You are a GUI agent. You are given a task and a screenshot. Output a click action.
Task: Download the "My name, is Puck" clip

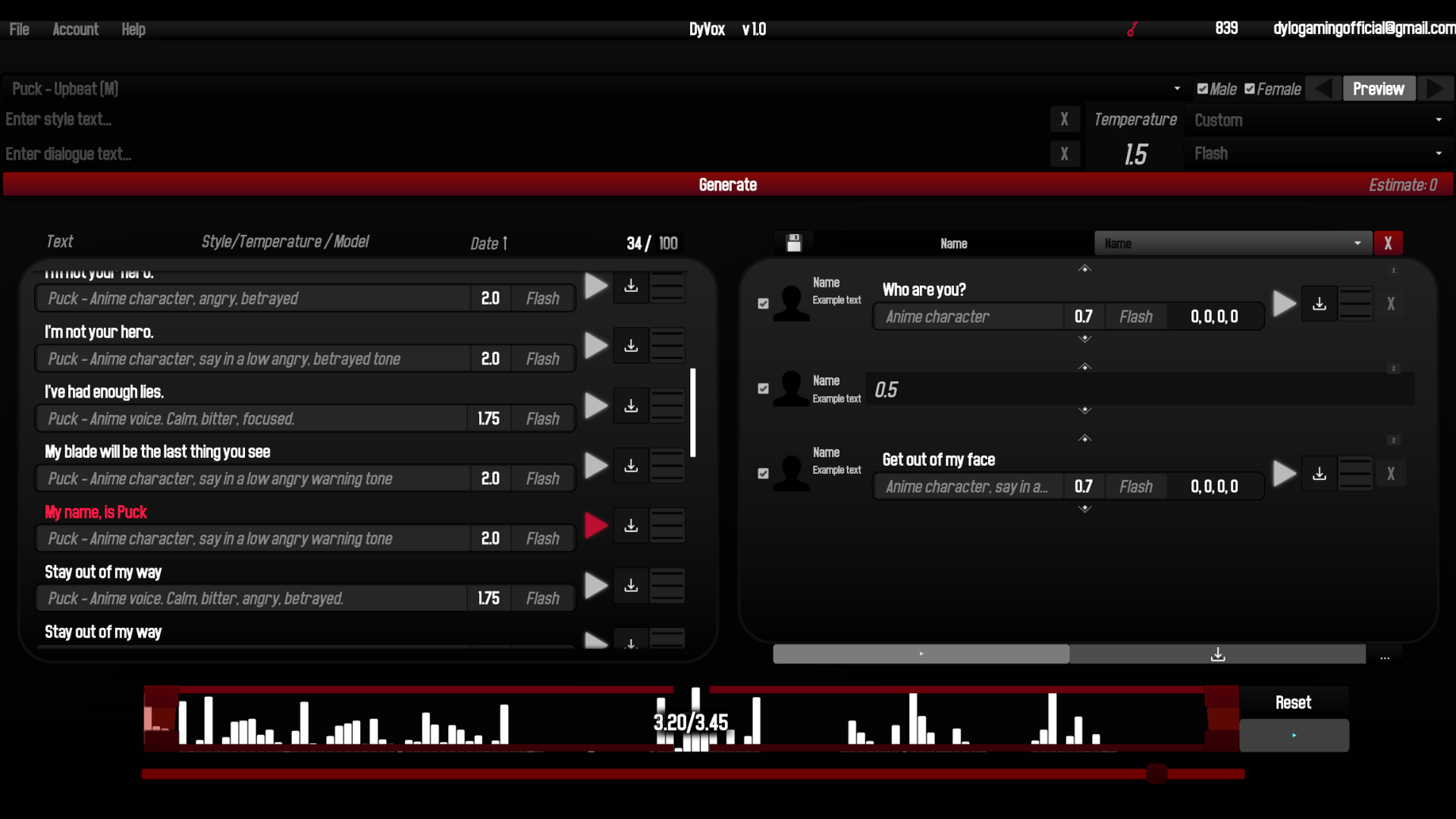[x=631, y=526]
